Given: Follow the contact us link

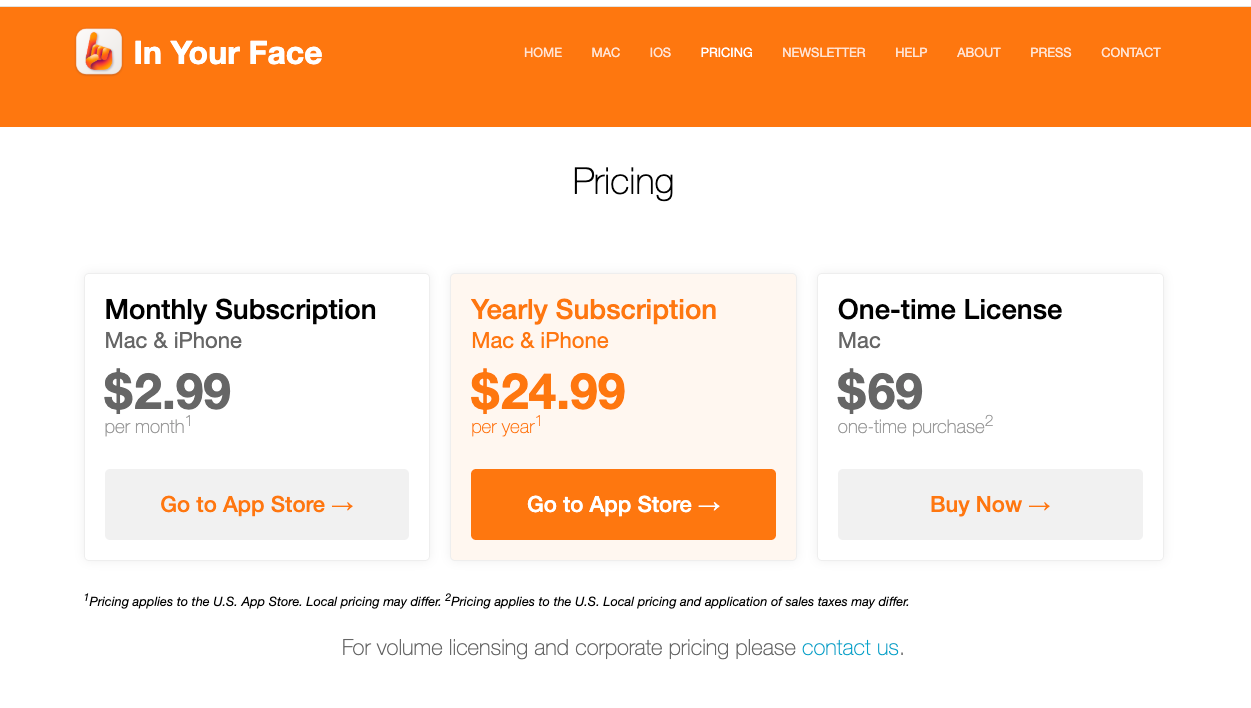Looking at the screenshot, I should [x=850, y=648].
